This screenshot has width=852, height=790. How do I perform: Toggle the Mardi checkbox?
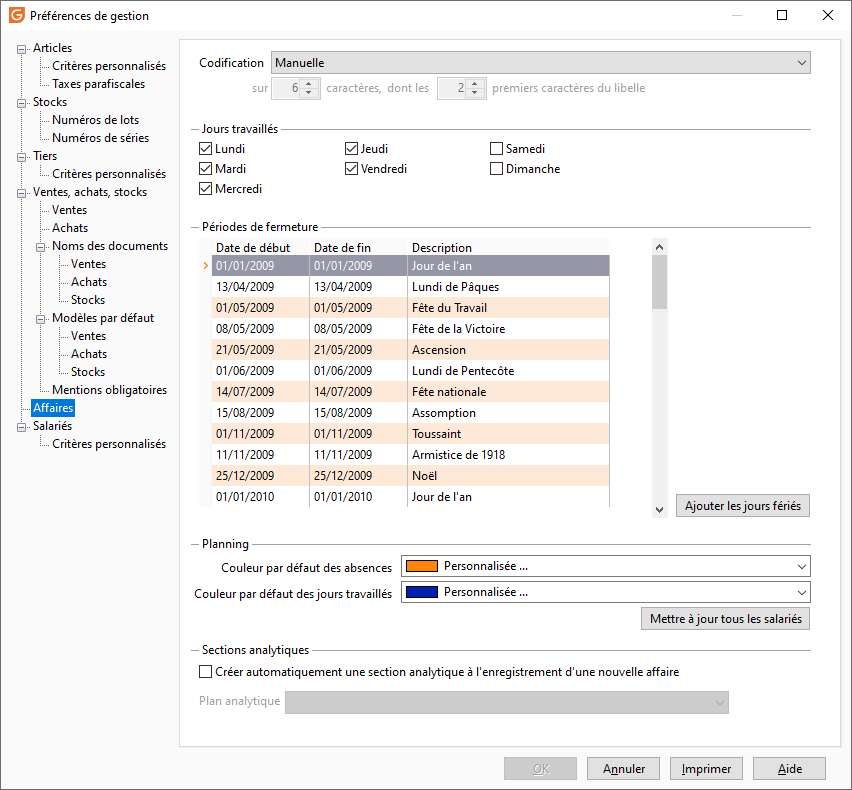tap(205, 169)
